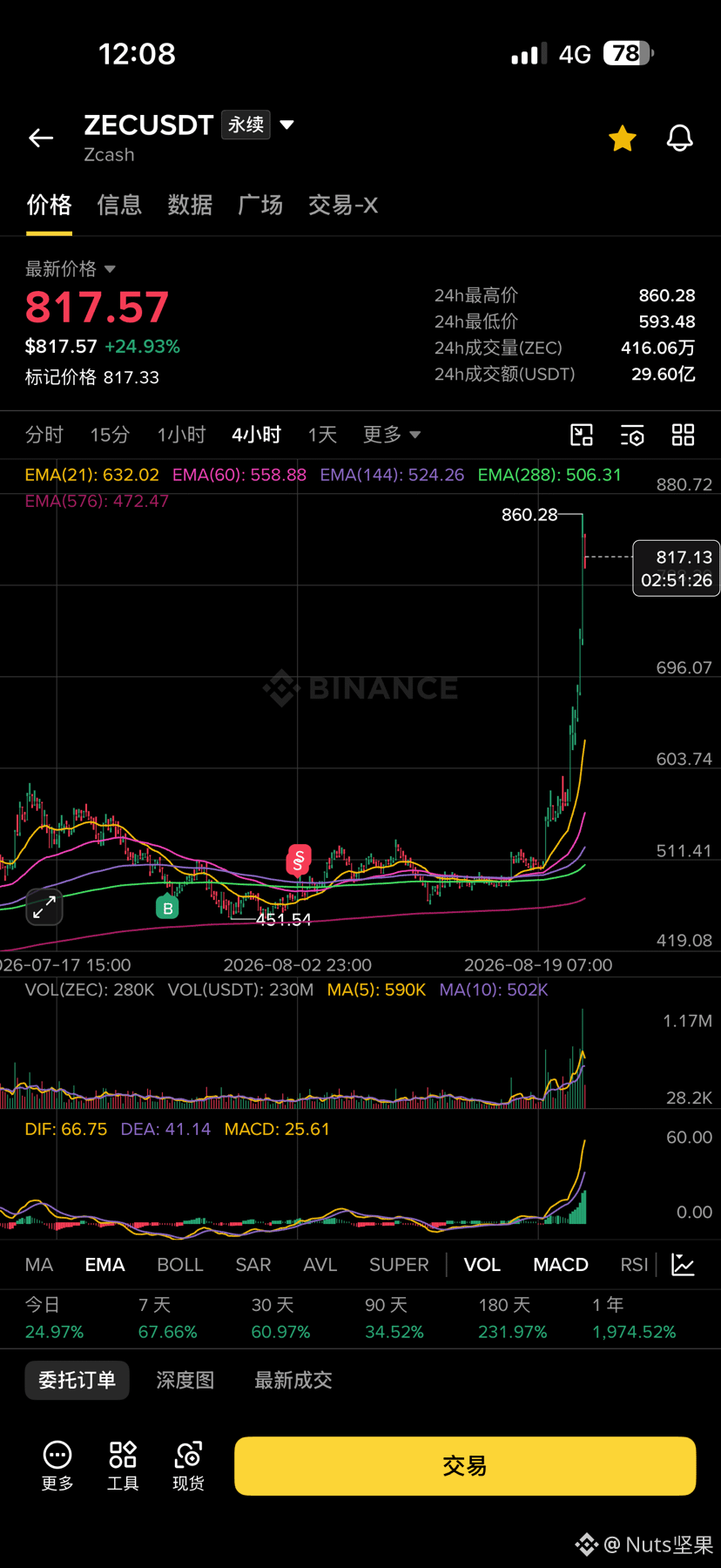Switch to the 交易-X tab
This screenshot has height=1568, width=721.
tap(343, 205)
